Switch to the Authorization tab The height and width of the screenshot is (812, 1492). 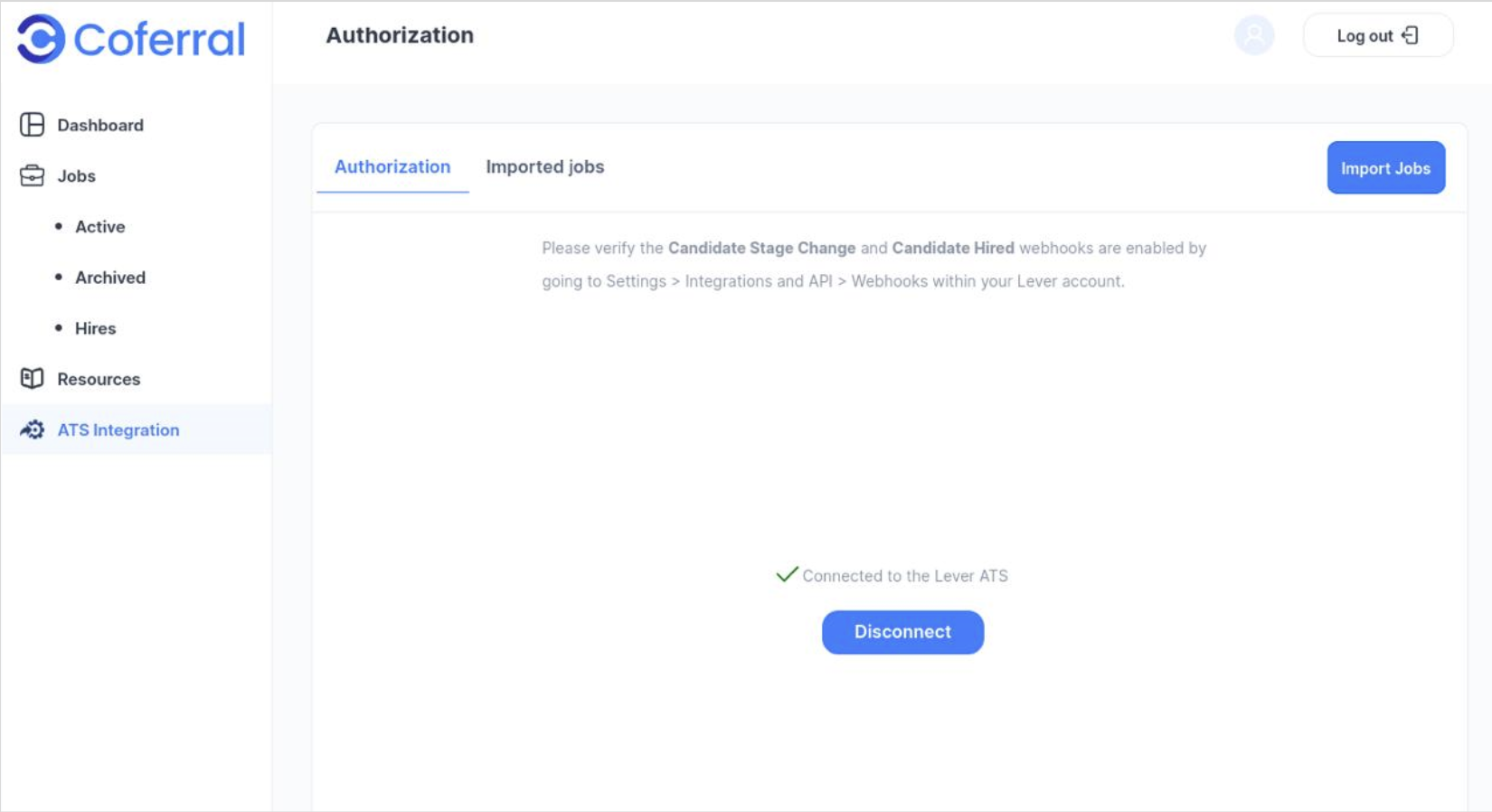tap(392, 167)
